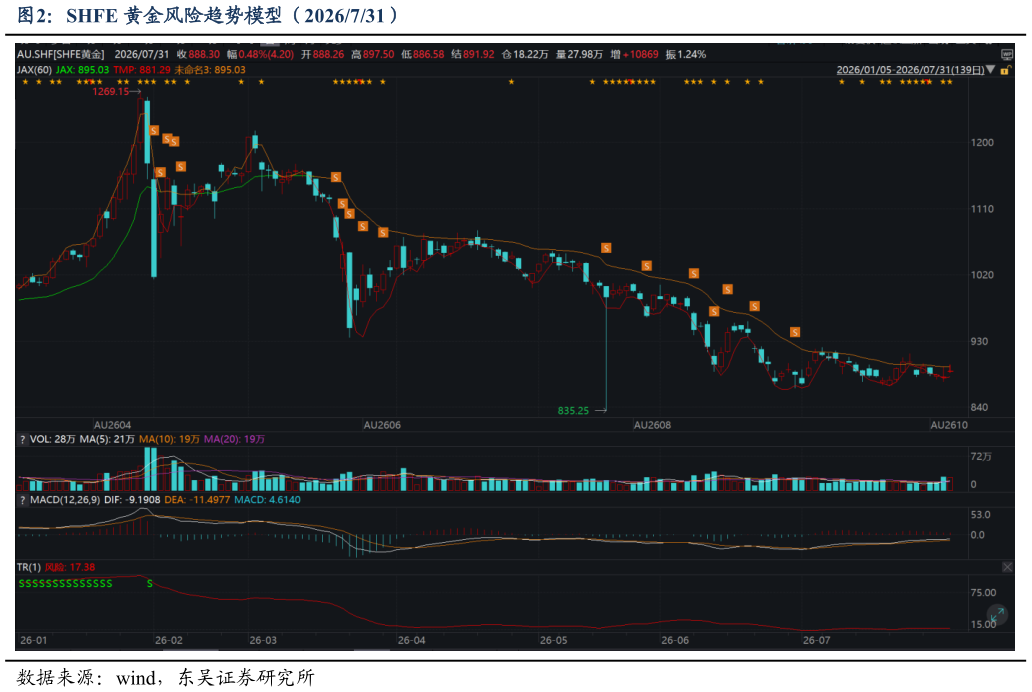Click the 26-04 date axis label
This screenshot has width=1032, height=692.
(x=411, y=640)
